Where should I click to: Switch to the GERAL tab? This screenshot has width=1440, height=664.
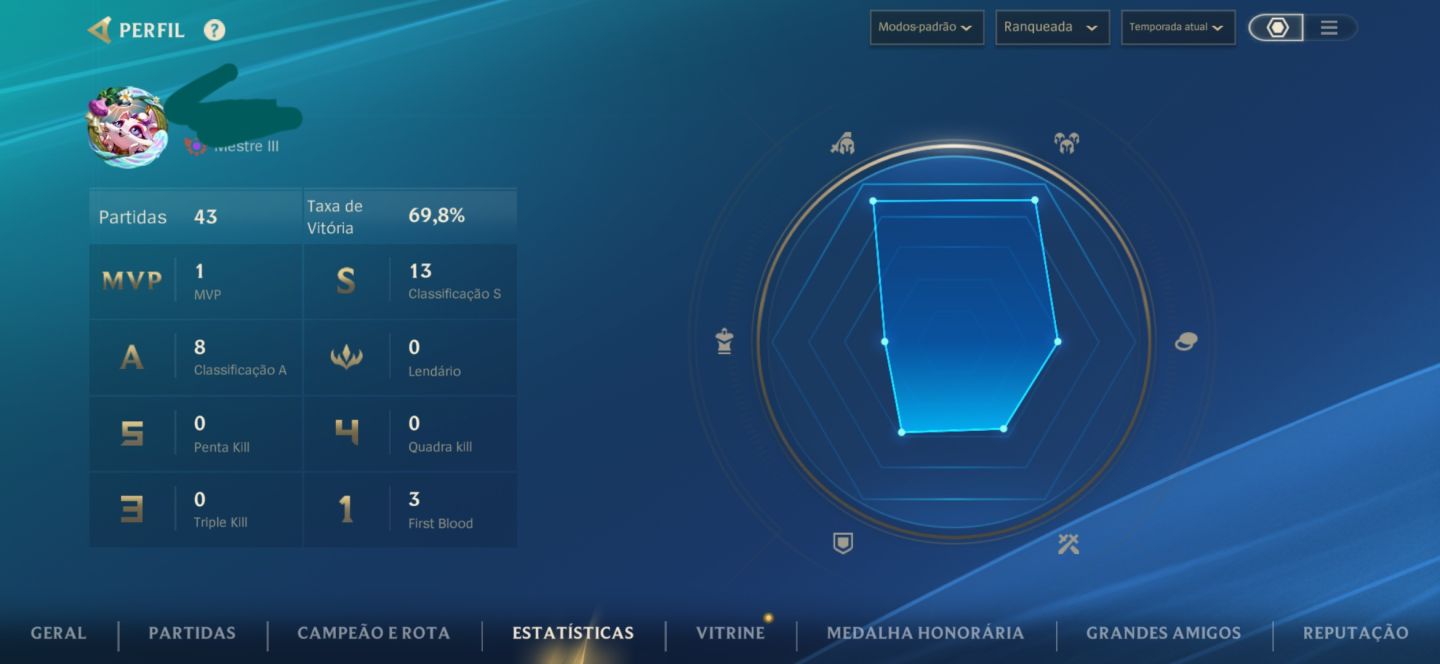click(x=59, y=633)
